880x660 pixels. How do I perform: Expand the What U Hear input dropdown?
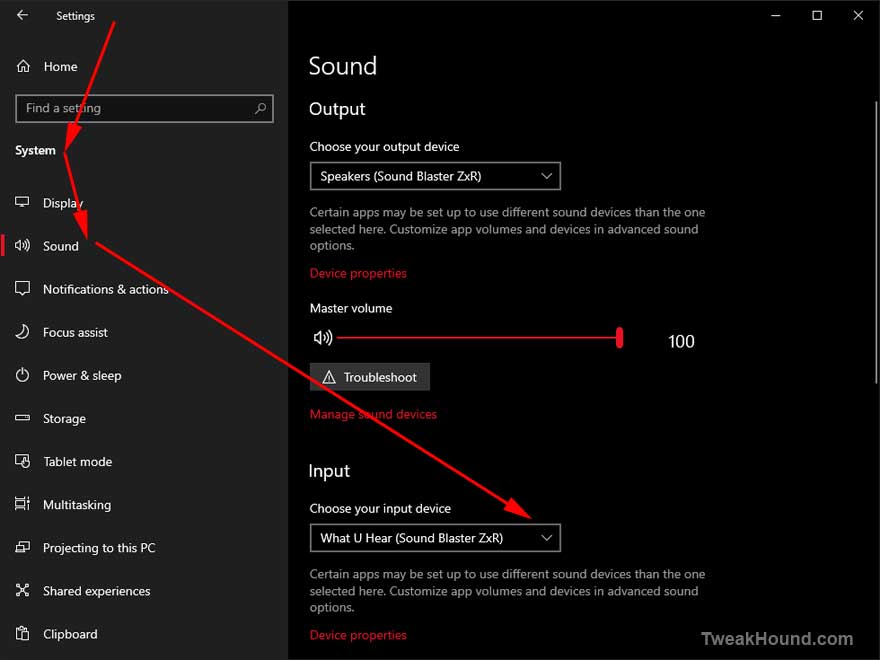pos(435,538)
